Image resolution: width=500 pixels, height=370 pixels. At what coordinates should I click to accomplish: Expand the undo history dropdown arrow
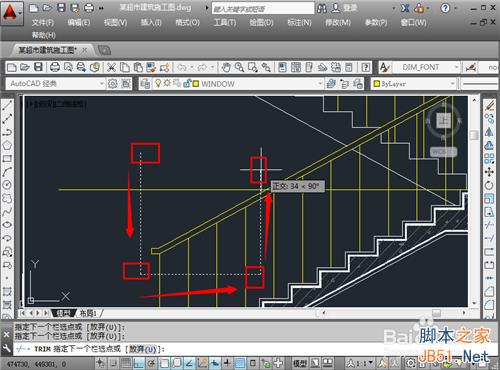[192, 67]
